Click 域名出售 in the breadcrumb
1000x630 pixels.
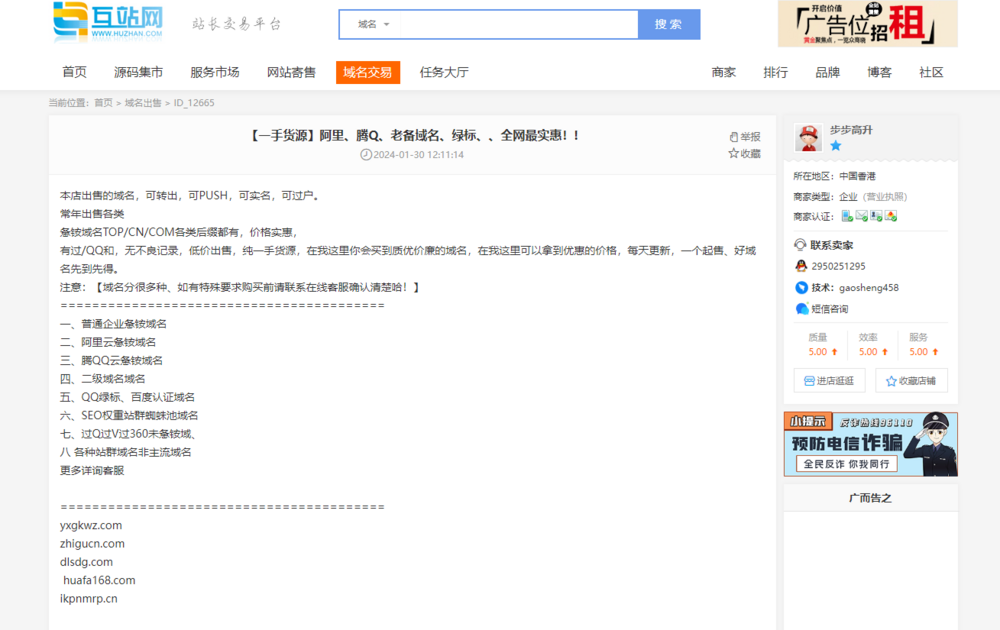[x=143, y=103]
